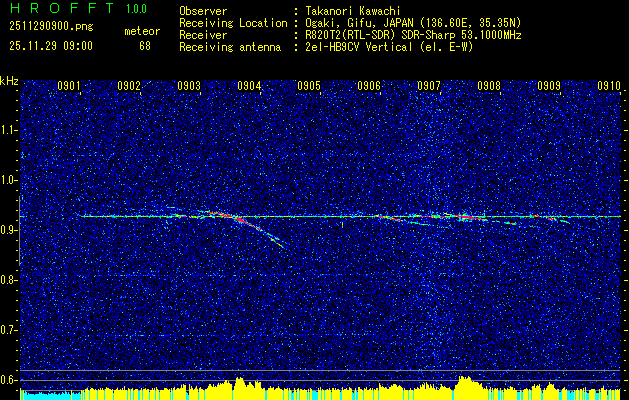
Task: Click the observer name Takanori Kawachi
Action: click(353, 11)
